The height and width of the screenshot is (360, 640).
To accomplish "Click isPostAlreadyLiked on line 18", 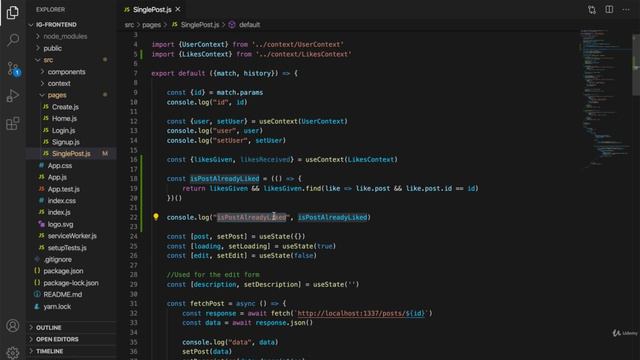I will [x=224, y=178].
